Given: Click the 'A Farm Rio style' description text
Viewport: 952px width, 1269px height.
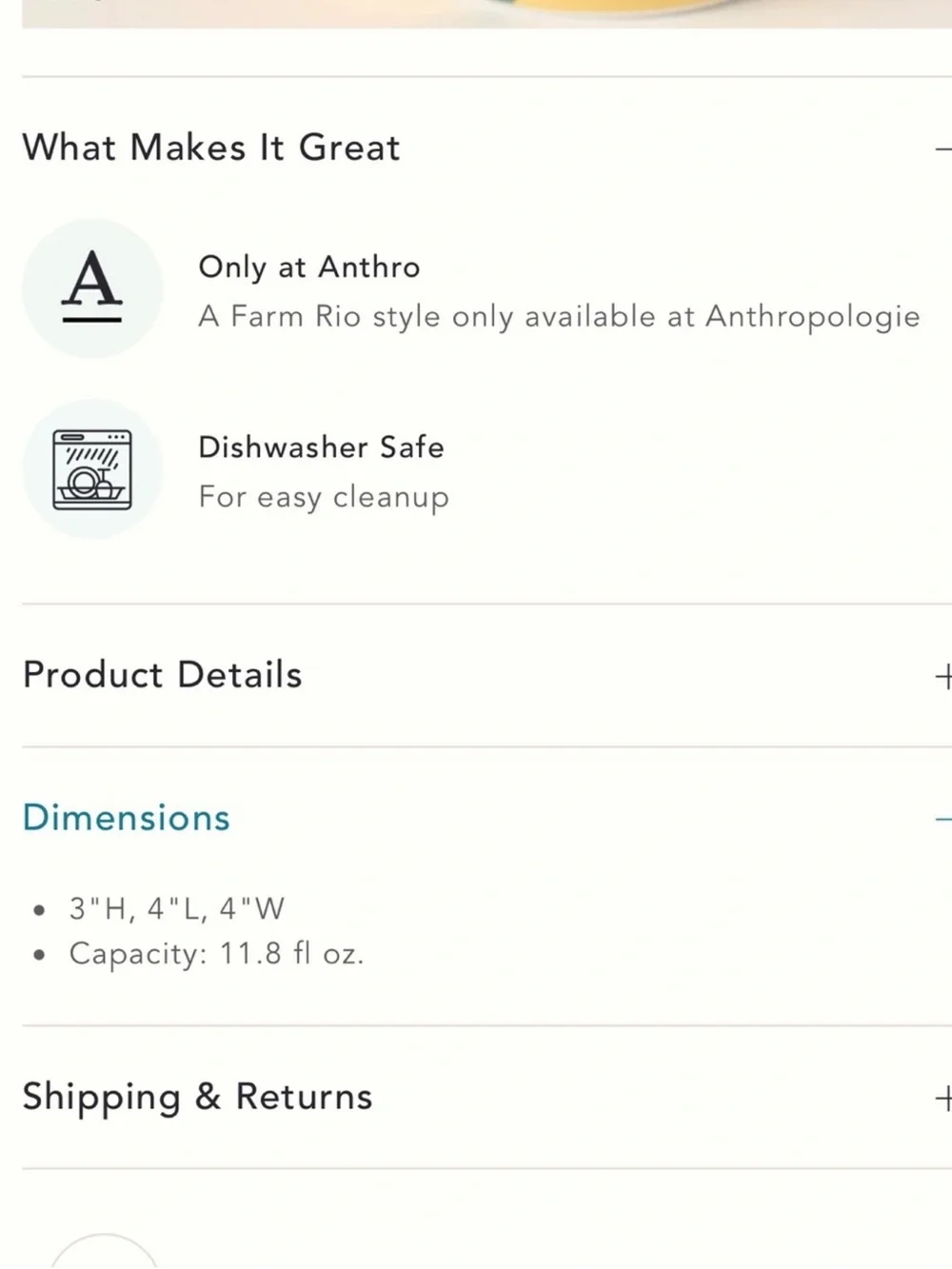Looking at the screenshot, I should [560, 316].
